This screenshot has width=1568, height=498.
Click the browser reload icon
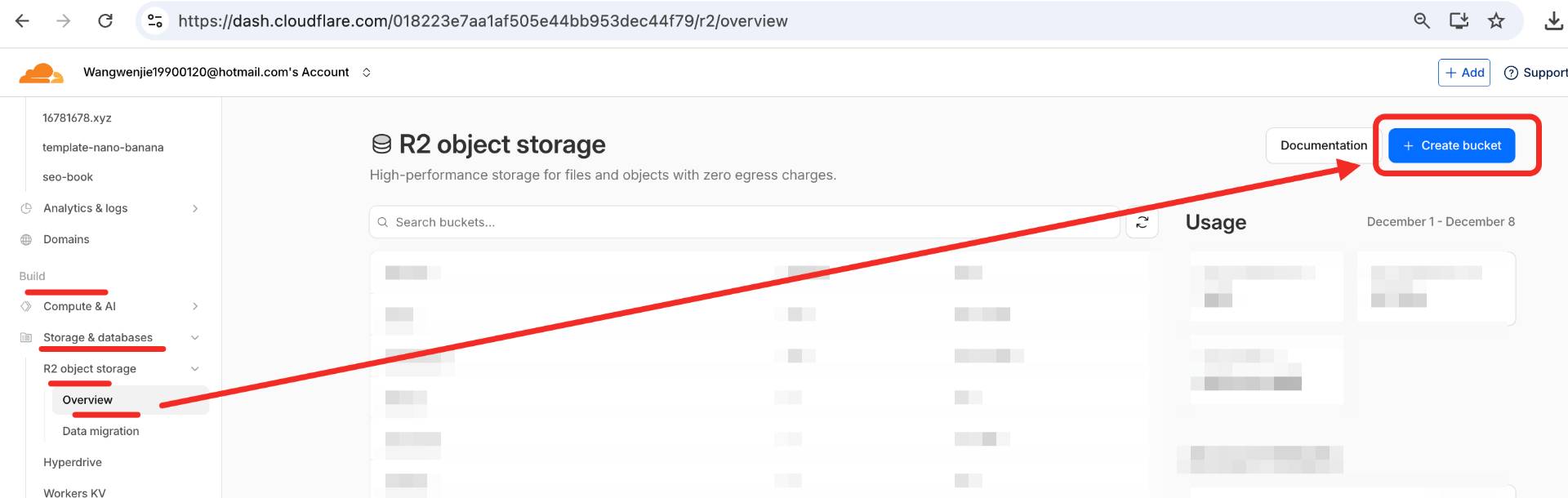(x=105, y=21)
